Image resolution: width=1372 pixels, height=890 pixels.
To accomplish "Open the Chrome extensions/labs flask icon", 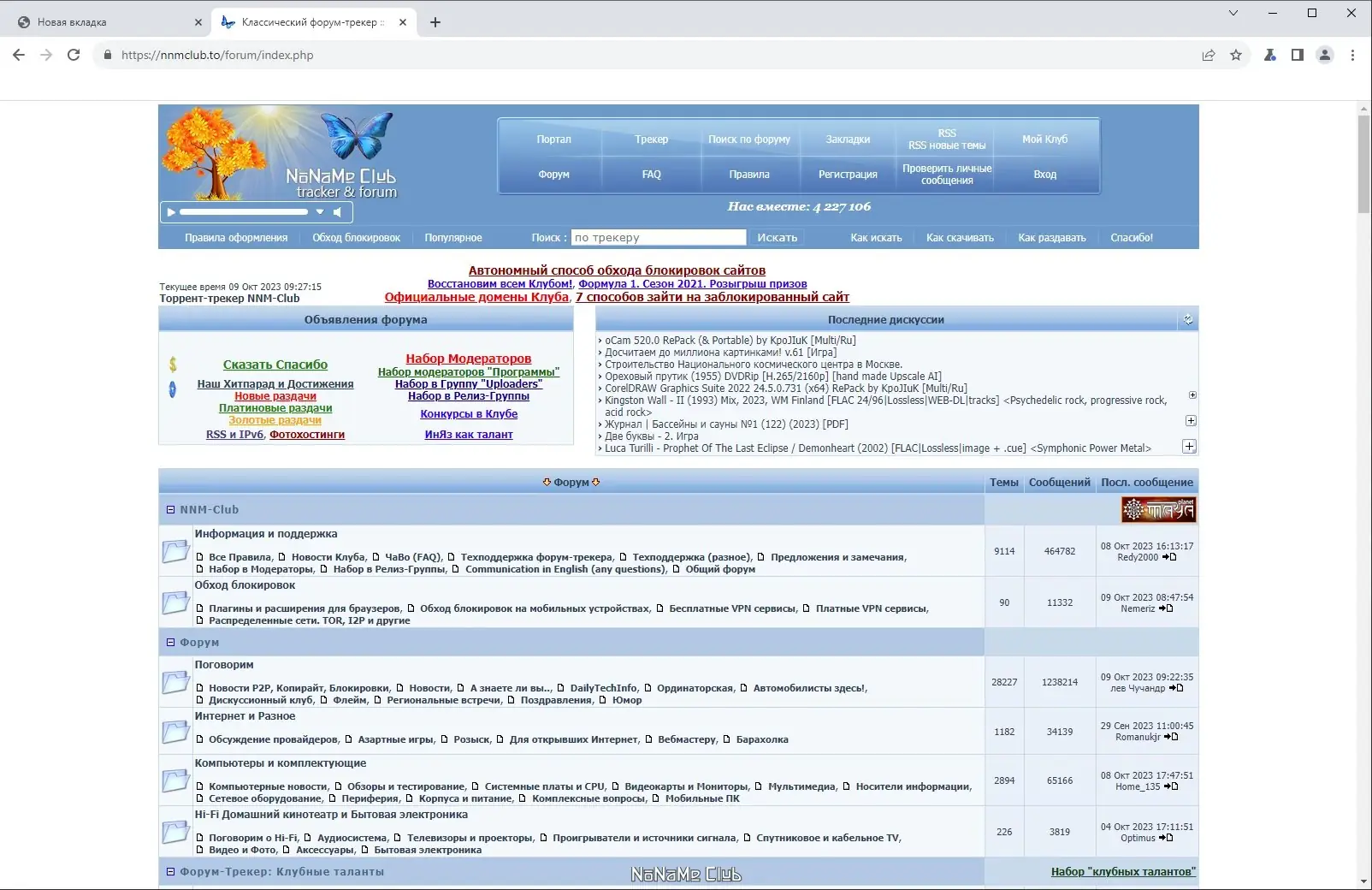I will coord(1270,55).
